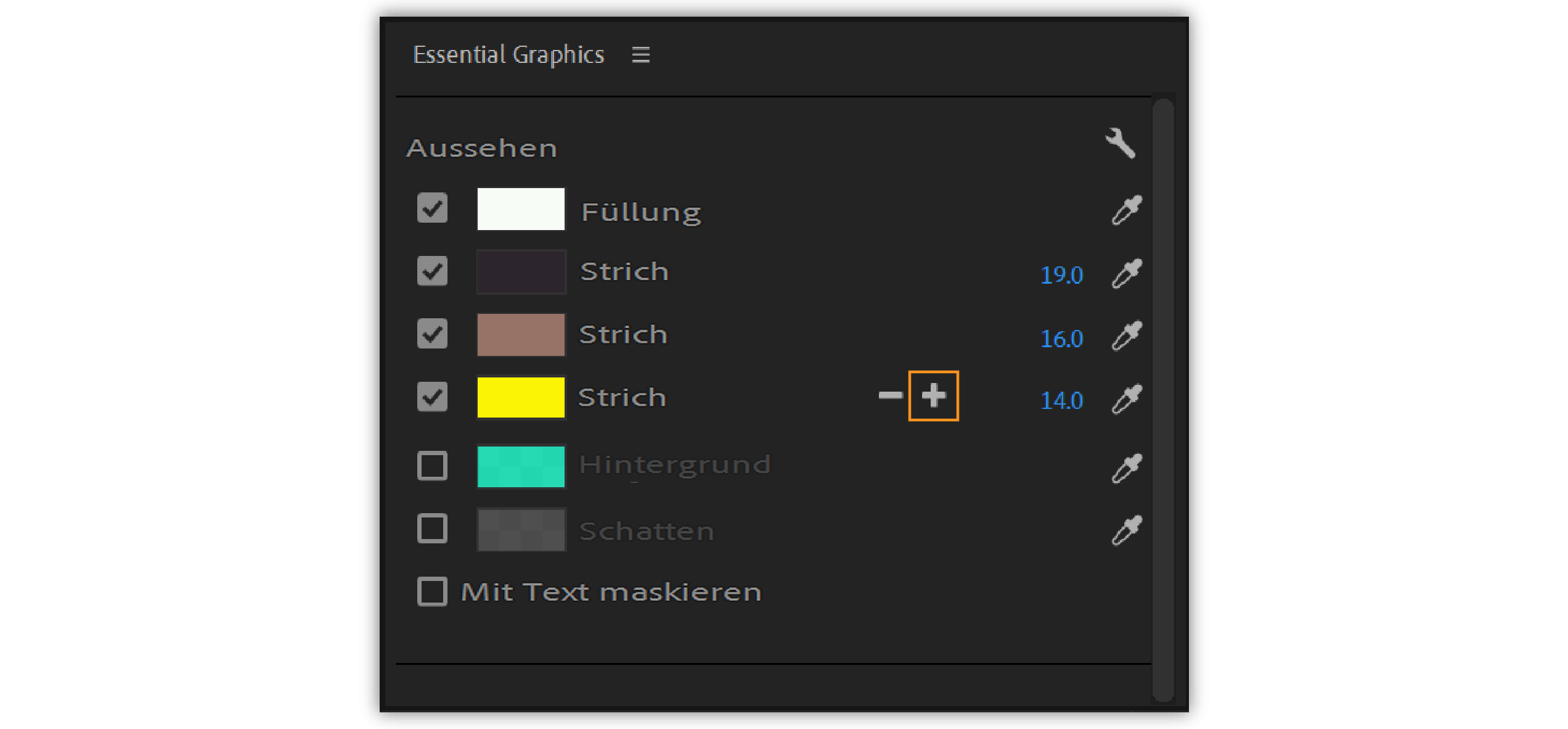Click the wrench settings icon in Aussehen
Image resolution: width=1568 pixels, height=729 pixels.
pyautogui.click(x=1120, y=143)
